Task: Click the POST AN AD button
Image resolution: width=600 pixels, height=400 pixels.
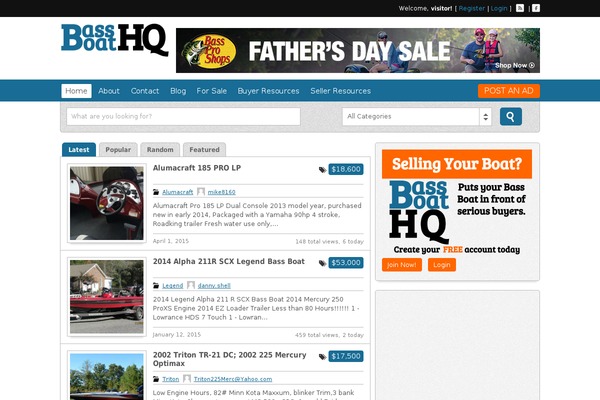Action: click(x=509, y=91)
